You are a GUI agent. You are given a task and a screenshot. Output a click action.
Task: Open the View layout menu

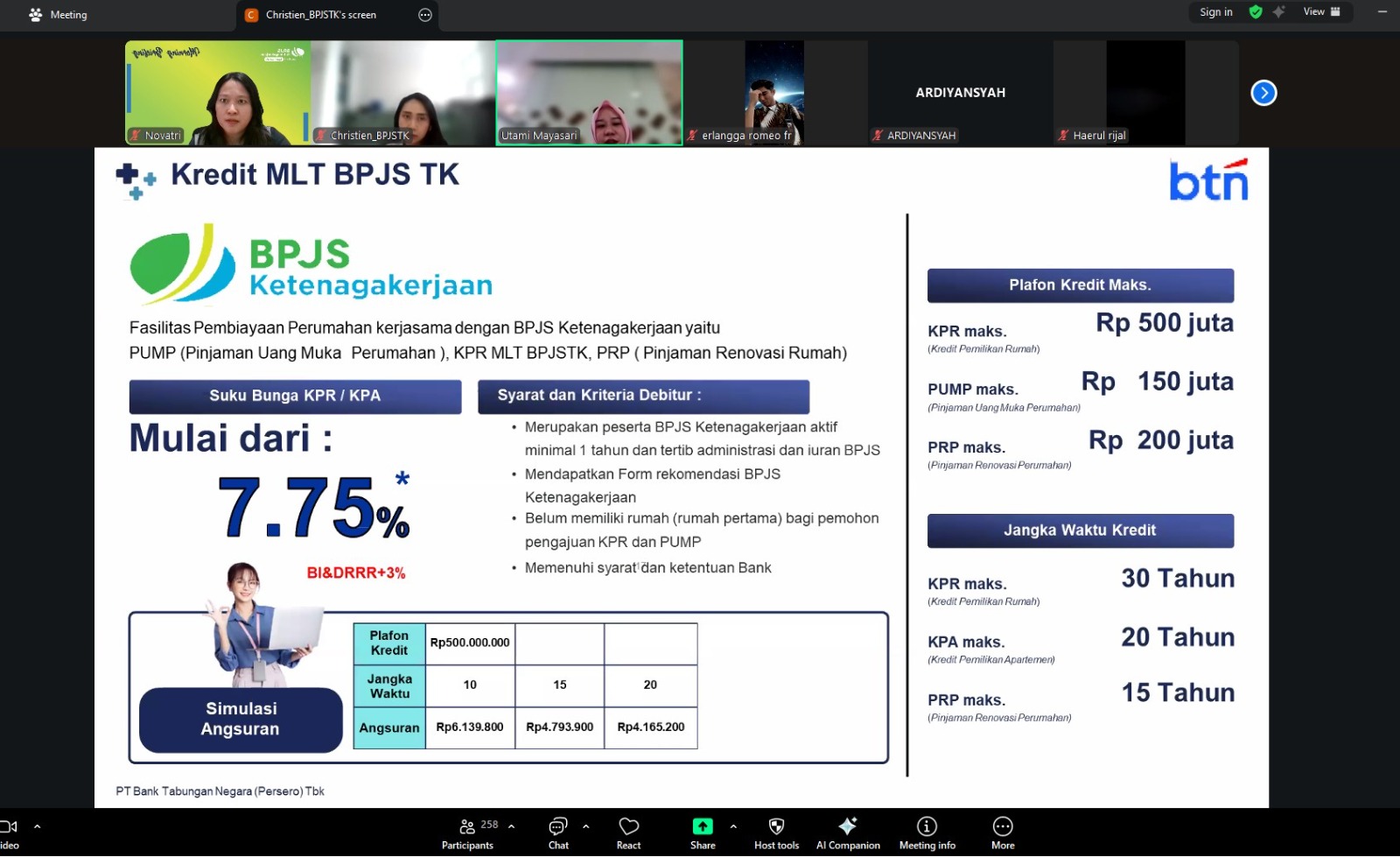coord(1321,12)
